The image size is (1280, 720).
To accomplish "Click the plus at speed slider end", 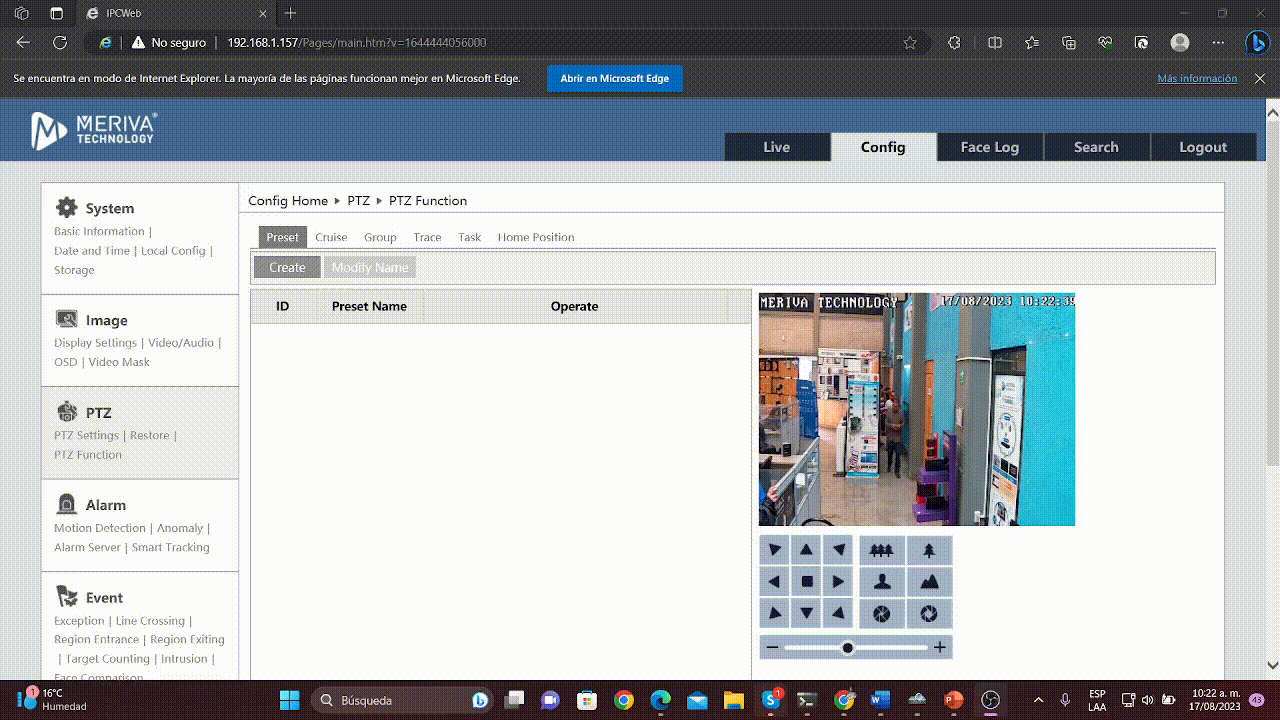I will (939, 648).
